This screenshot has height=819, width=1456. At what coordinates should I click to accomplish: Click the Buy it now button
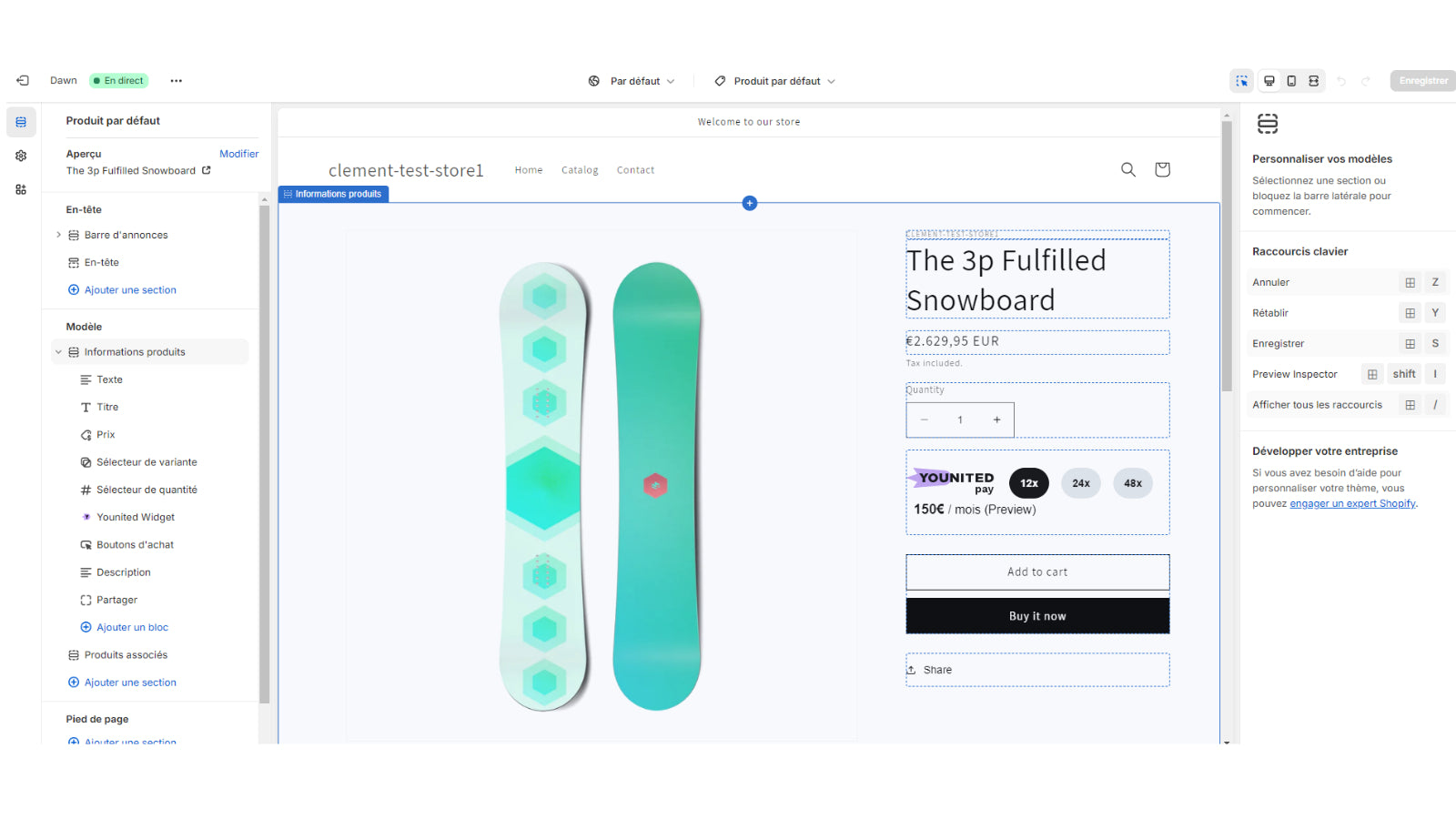pos(1037,616)
